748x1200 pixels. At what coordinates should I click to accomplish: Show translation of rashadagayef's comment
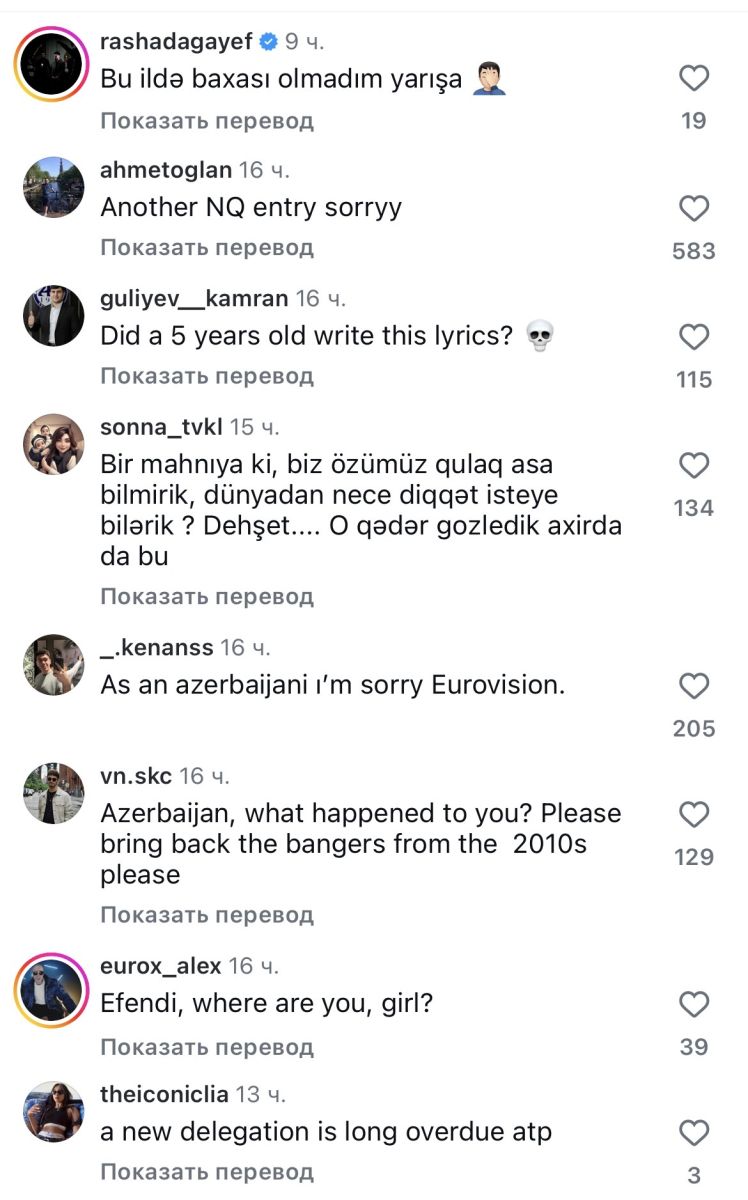pyautogui.click(x=207, y=121)
